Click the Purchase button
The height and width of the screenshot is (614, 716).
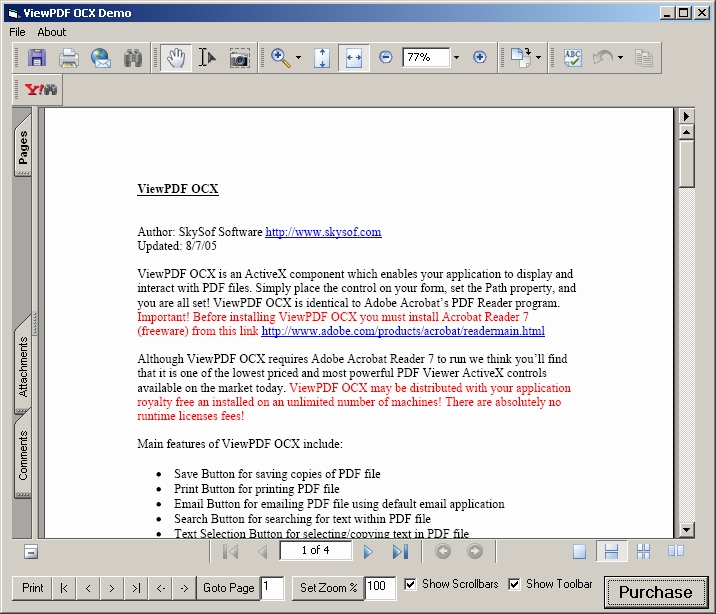tap(655, 592)
